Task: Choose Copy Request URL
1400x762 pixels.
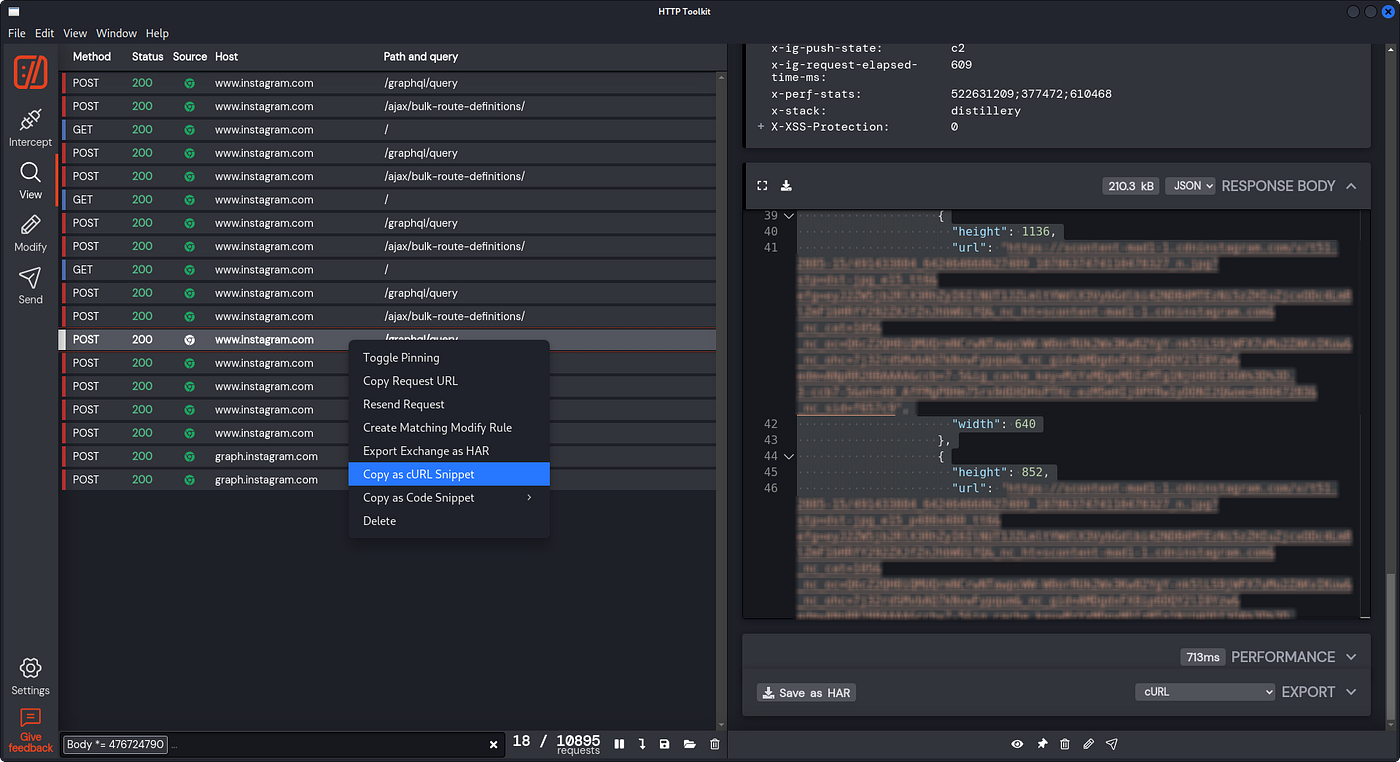Action: coord(449,381)
